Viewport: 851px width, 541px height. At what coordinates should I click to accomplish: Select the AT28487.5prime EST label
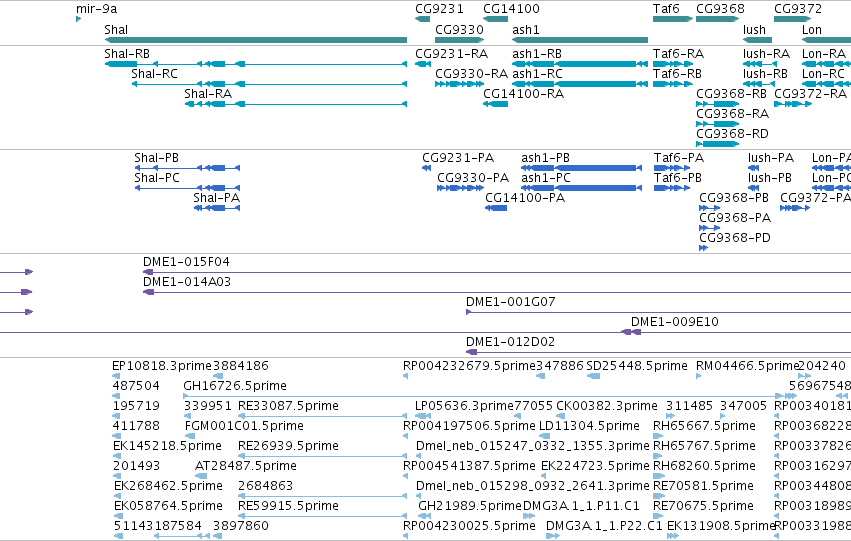(x=246, y=467)
